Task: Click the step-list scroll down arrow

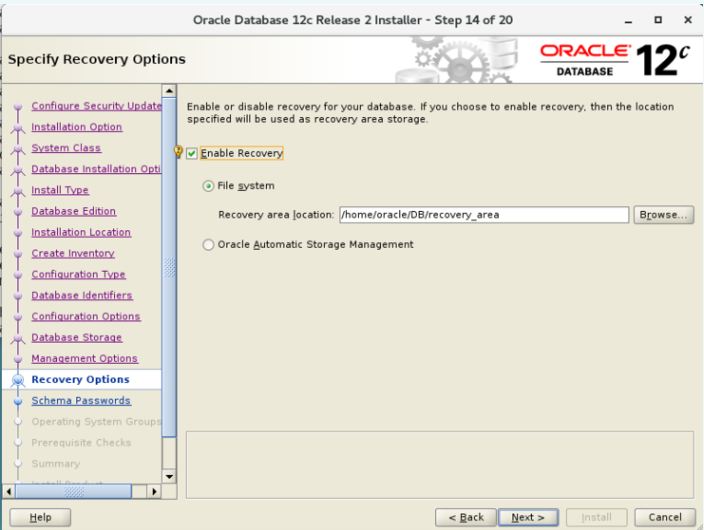Action: tap(169, 477)
